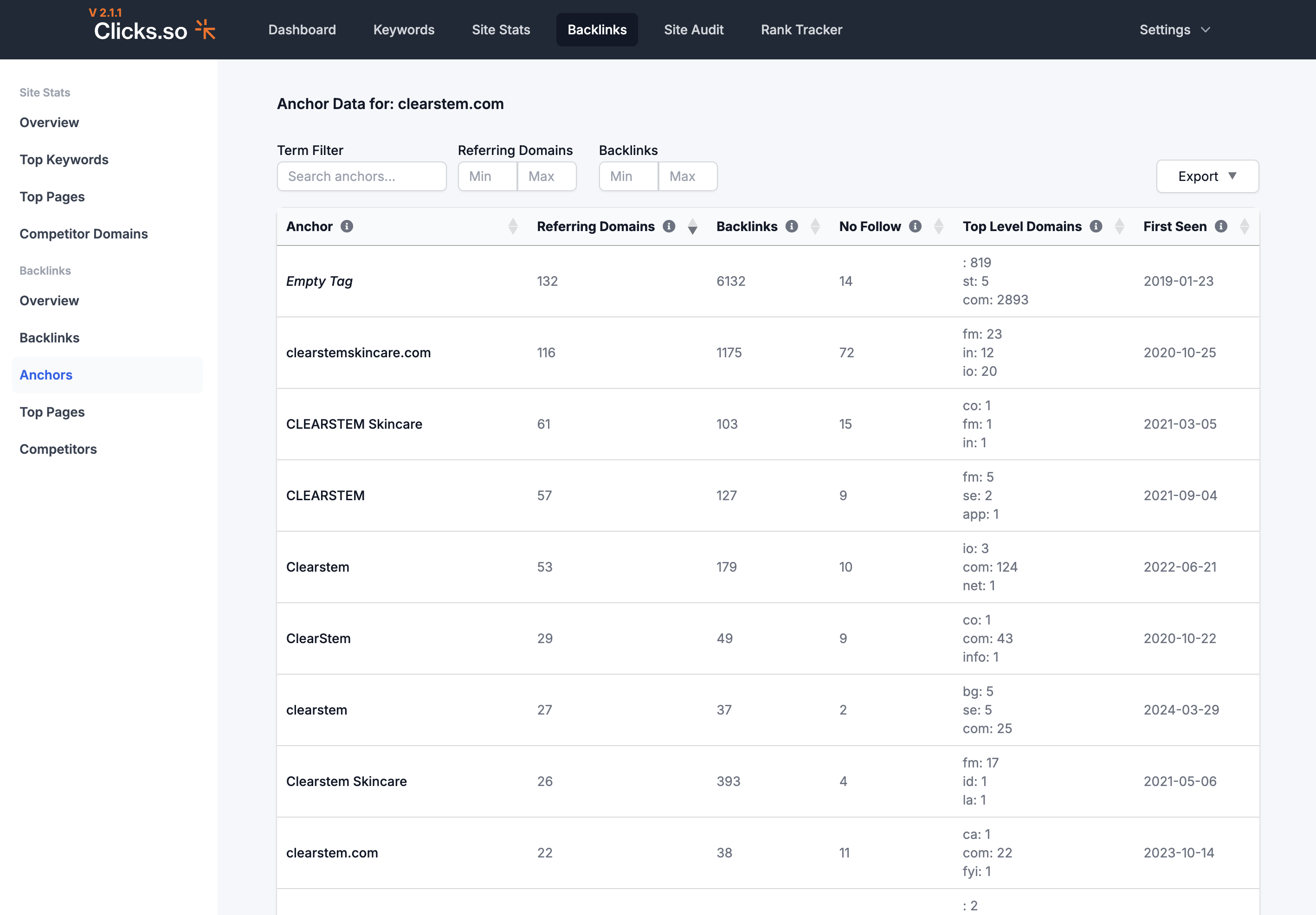Go to the Keywords nav tab
This screenshot has height=915, width=1316.
(x=404, y=30)
